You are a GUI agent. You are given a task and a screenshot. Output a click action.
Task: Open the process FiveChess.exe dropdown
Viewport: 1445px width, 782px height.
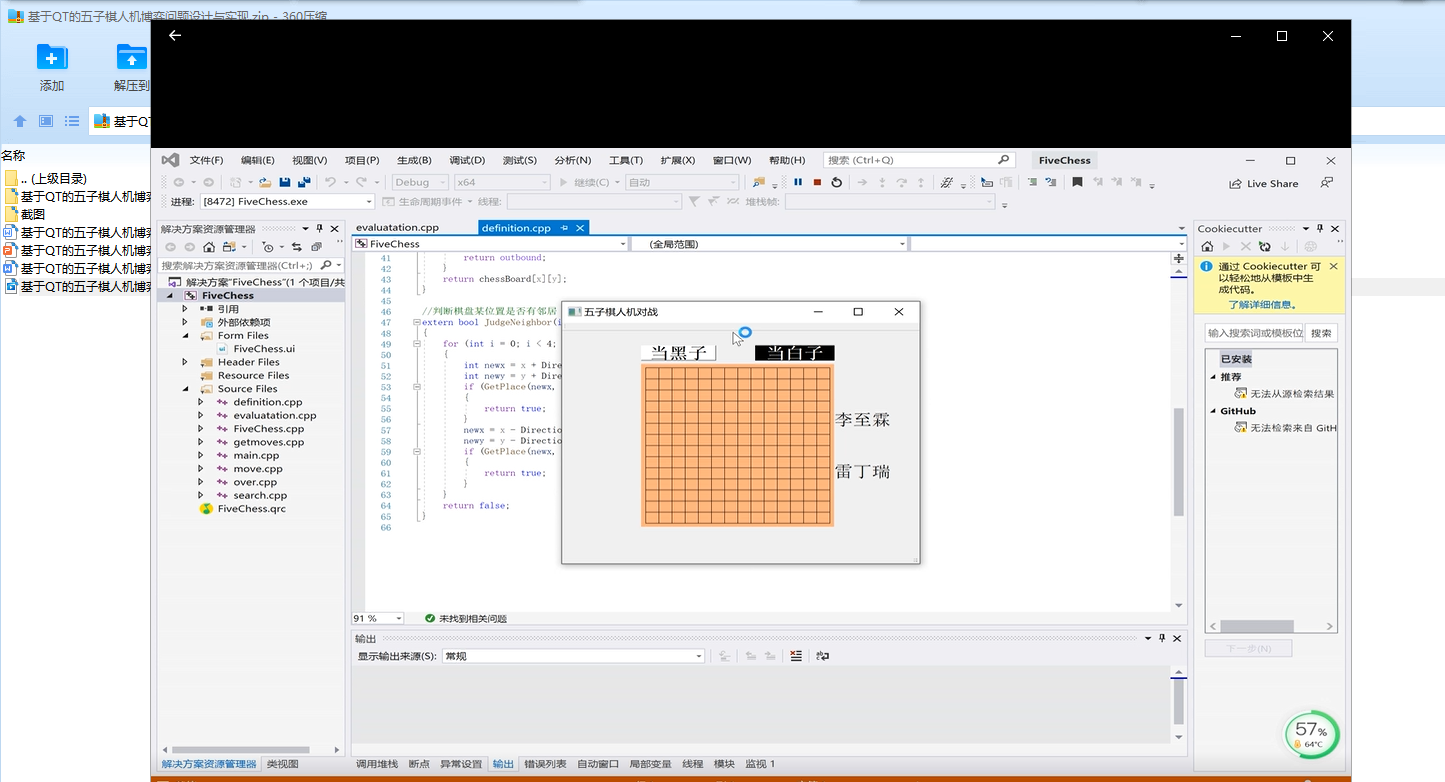pos(286,201)
